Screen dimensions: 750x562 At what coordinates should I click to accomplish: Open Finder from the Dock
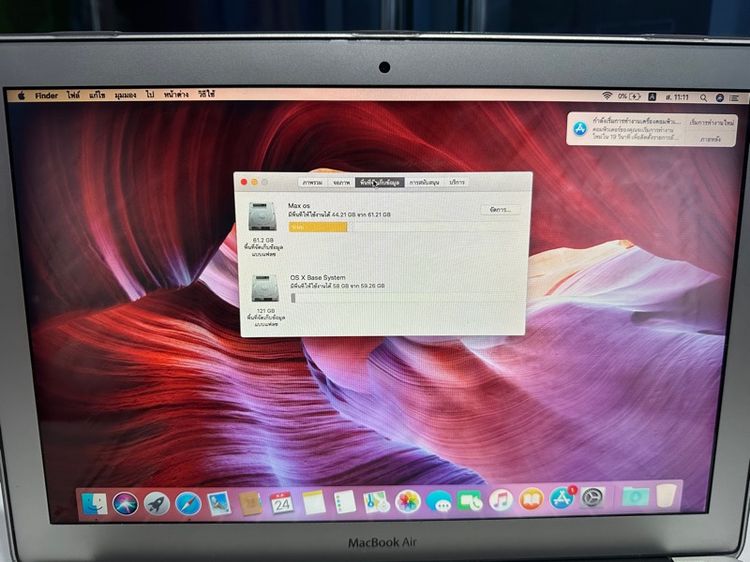[x=95, y=504]
